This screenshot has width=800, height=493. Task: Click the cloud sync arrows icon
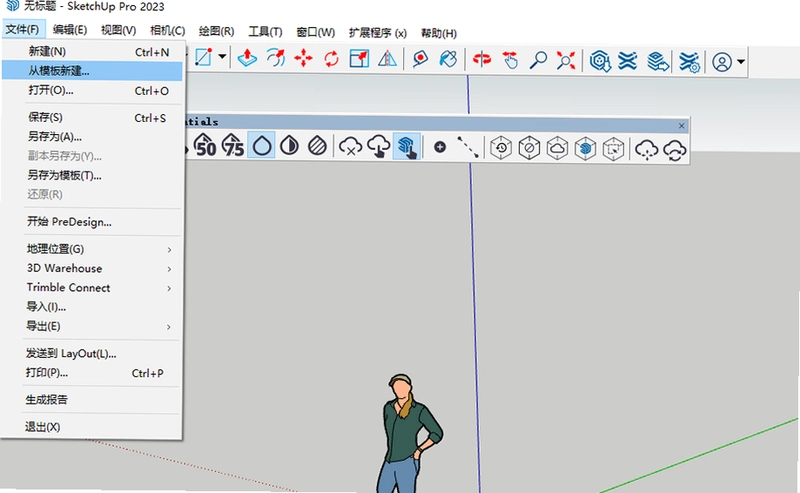674,151
